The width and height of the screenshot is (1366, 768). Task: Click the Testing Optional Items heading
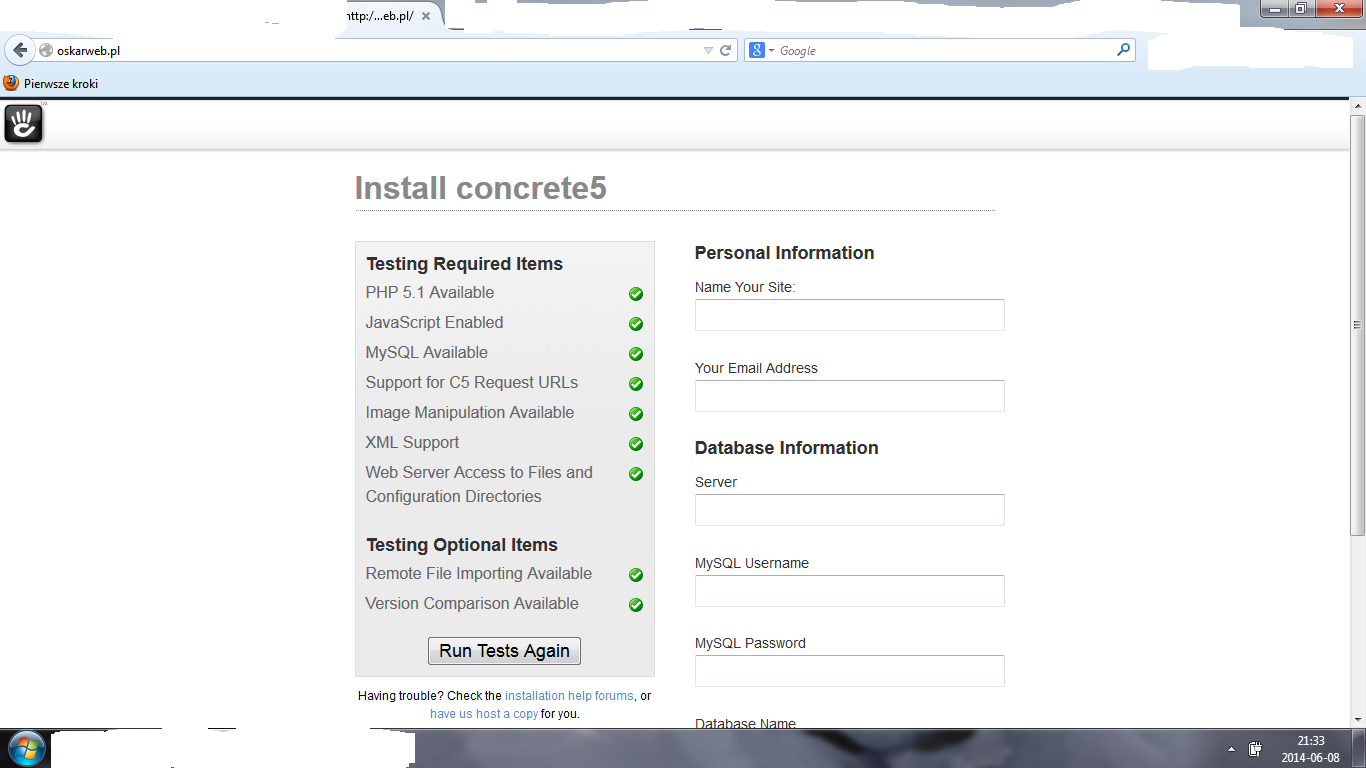(462, 545)
